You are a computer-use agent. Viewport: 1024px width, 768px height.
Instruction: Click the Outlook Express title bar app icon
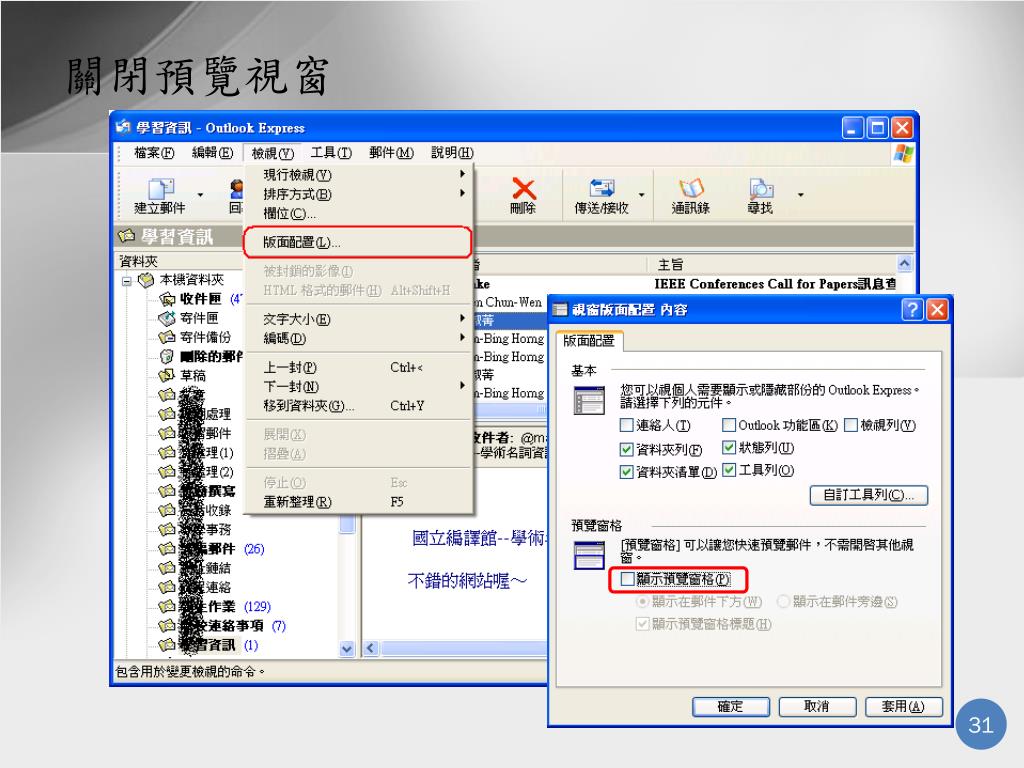coord(123,127)
